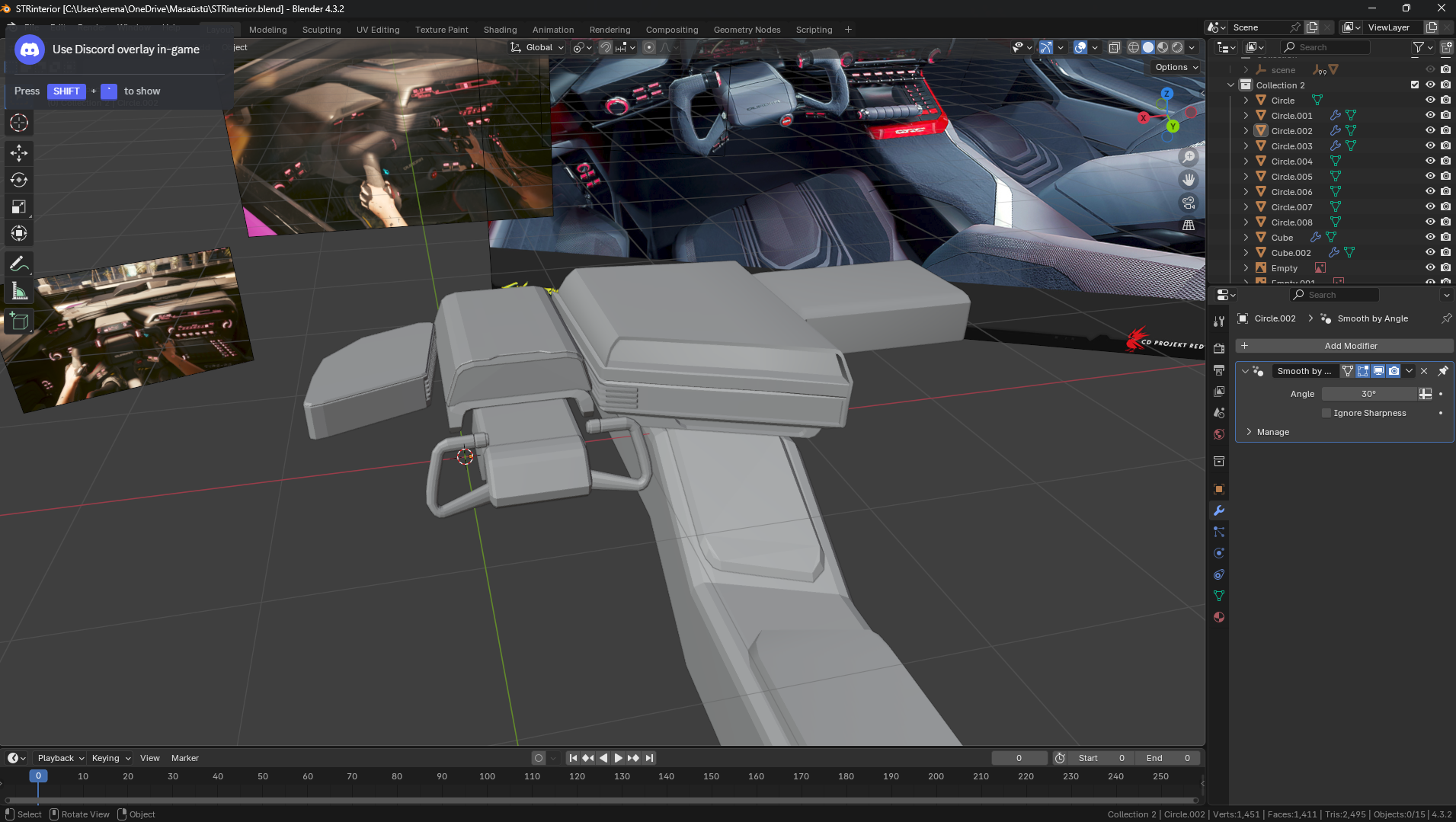Image resolution: width=1456 pixels, height=822 pixels.
Task: Open the World properties tab
Action: click(x=1219, y=433)
